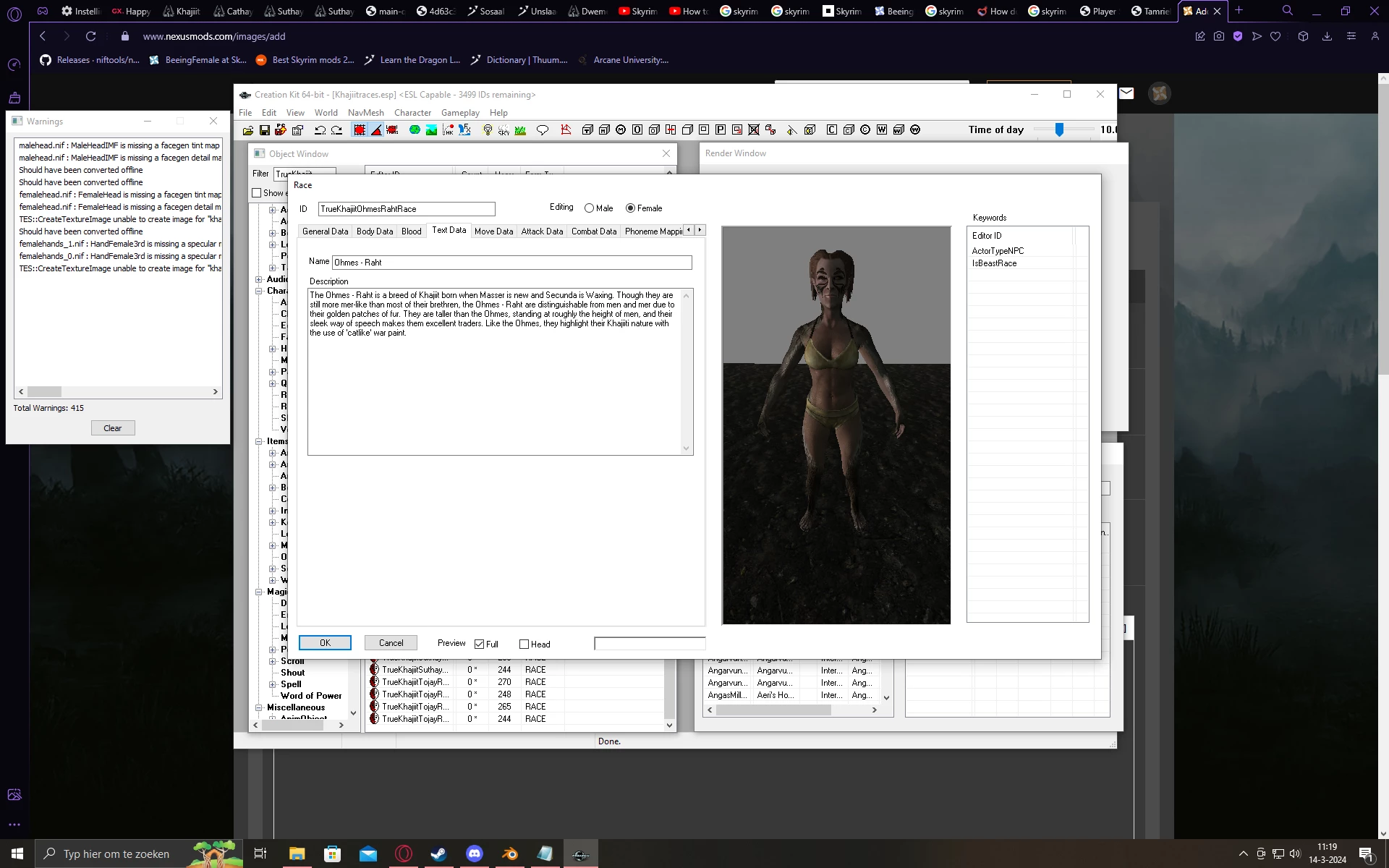Viewport: 1389px width, 868px height.
Task: Toggle the snap-to-angle red triangle icon
Action: (x=376, y=130)
